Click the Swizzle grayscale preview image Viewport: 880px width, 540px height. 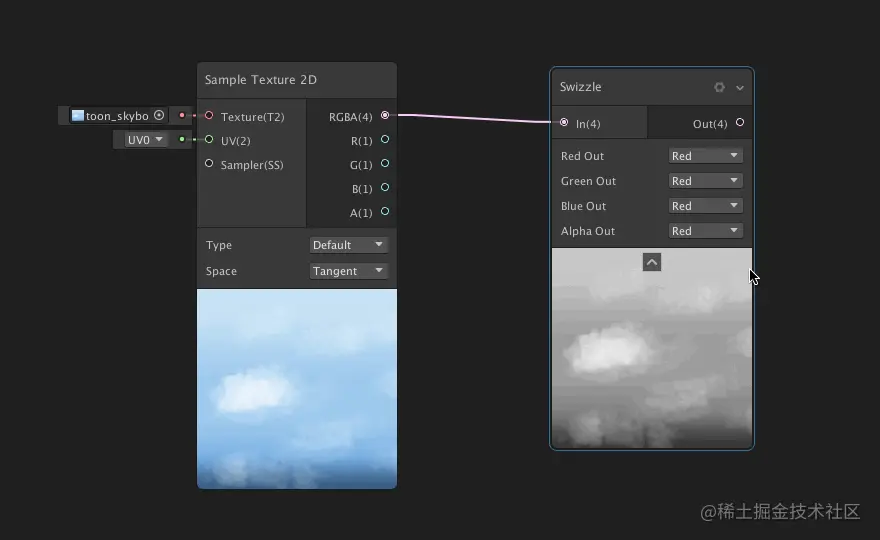(x=652, y=348)
